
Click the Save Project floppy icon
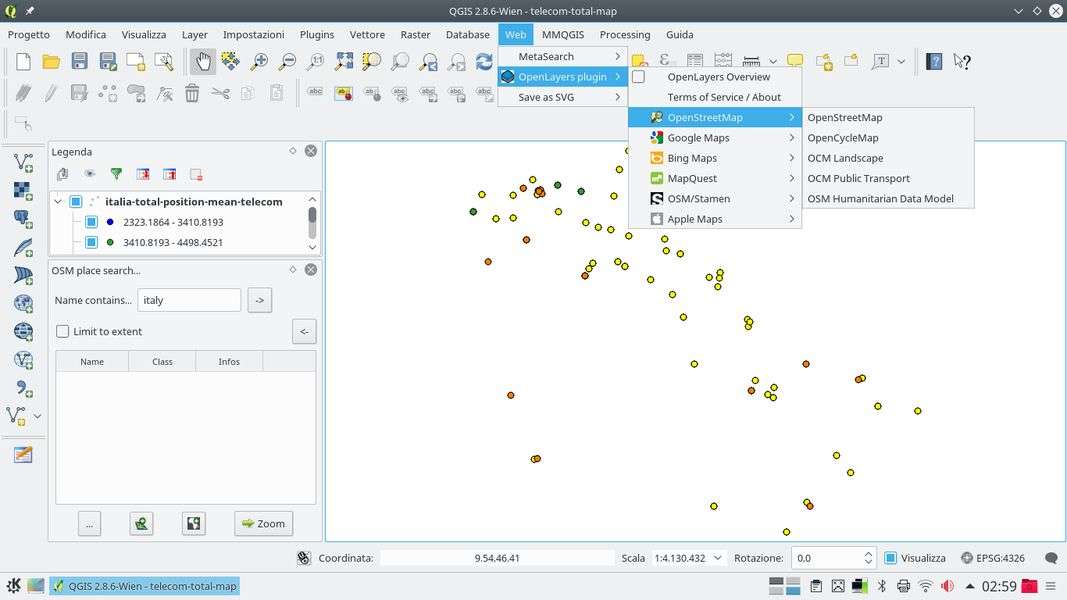[79, 62]
